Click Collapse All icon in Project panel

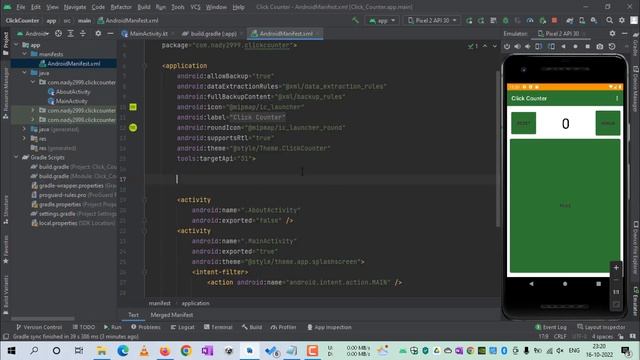coord(83,33)
